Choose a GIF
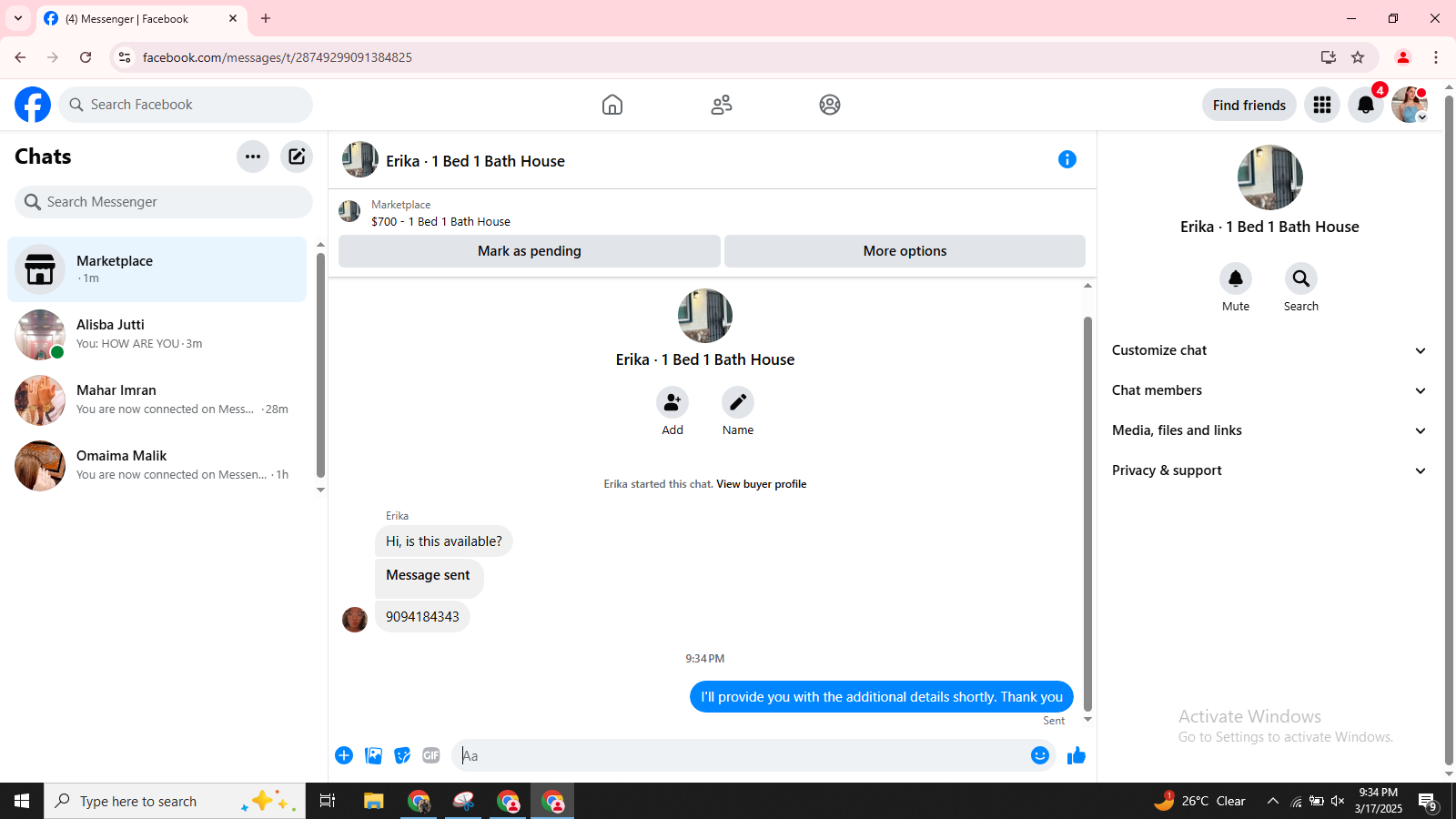 (x=431, y=755)
